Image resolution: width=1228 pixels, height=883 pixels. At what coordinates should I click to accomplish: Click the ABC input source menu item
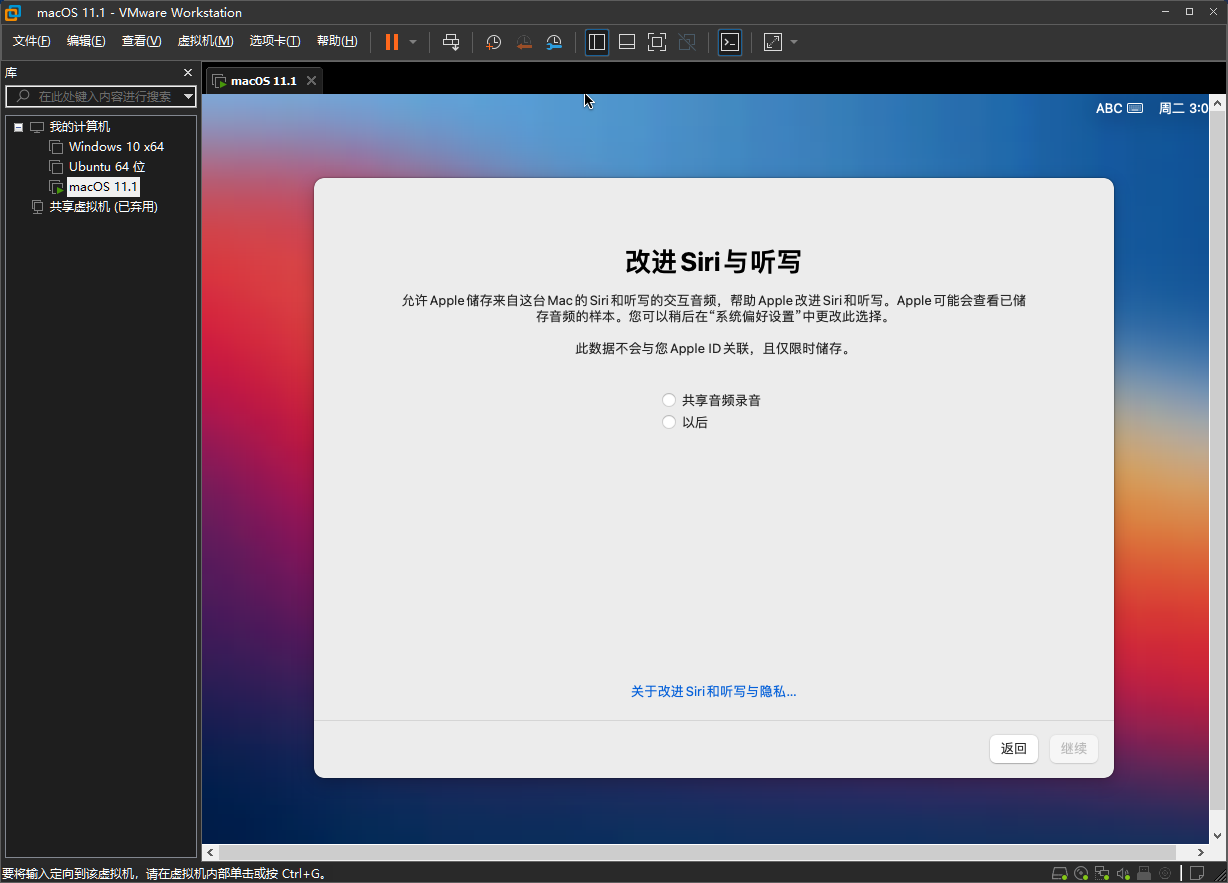[x=1119, y=108]
